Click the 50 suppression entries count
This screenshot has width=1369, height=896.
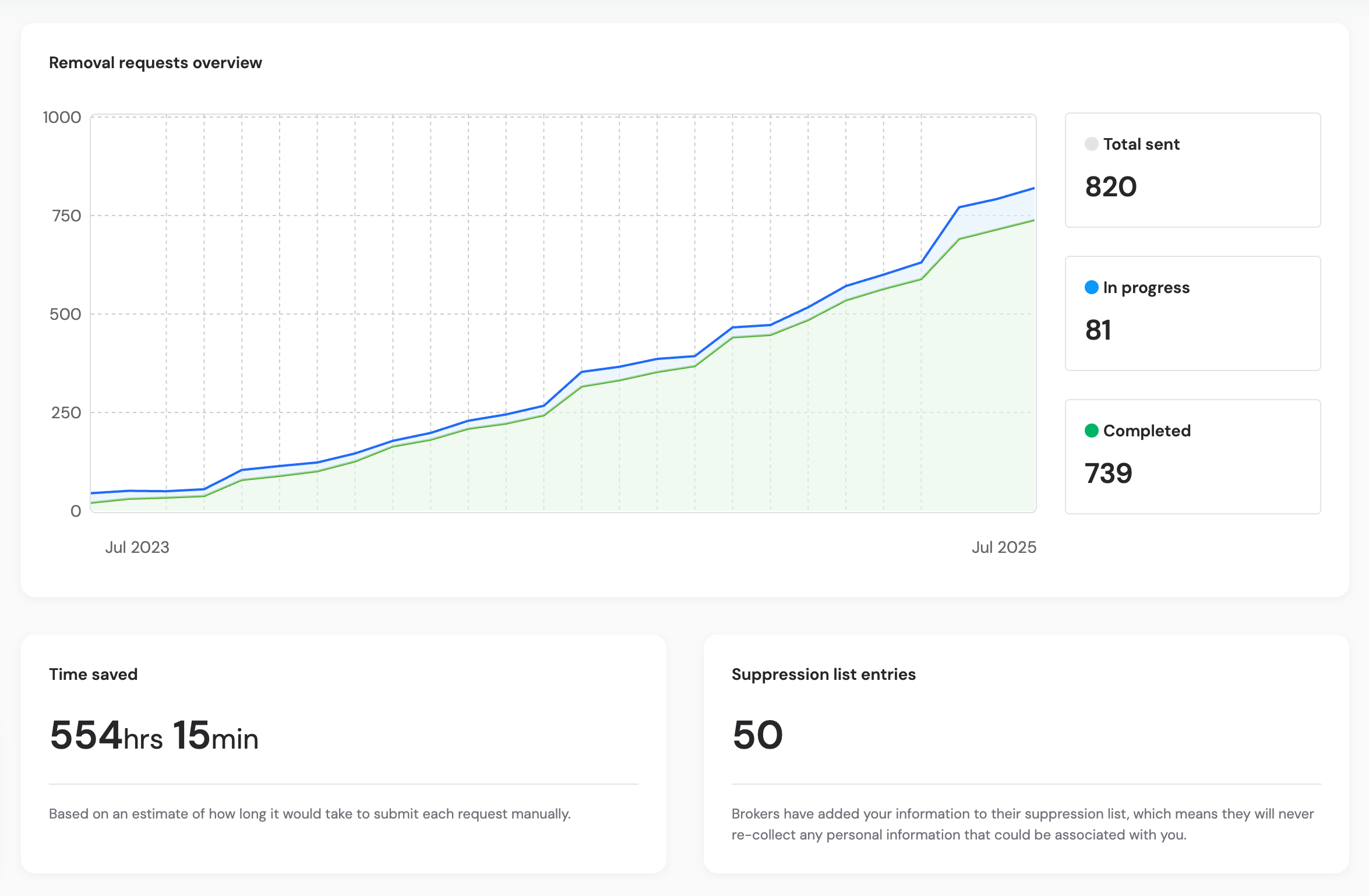click(x=757, y=735)
